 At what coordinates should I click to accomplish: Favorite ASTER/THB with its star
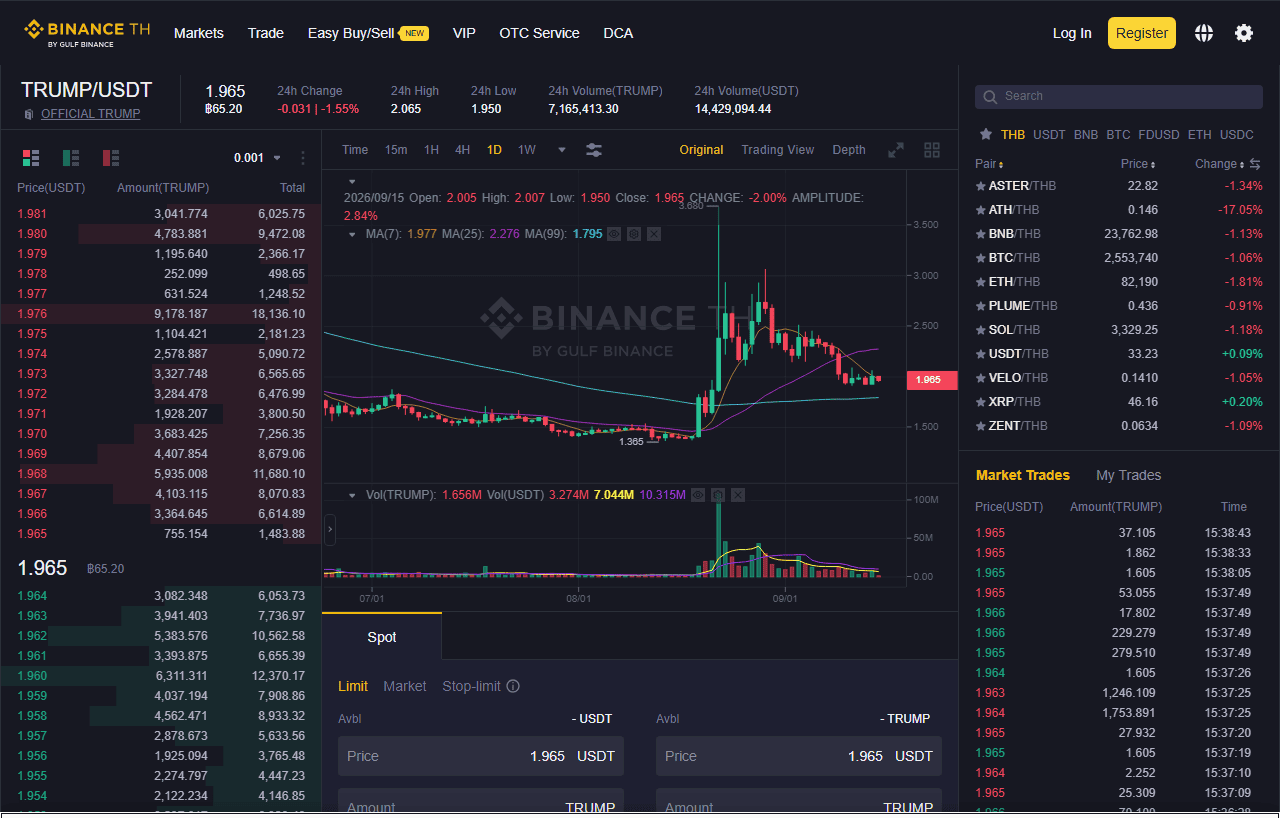(x=980, y=186)
